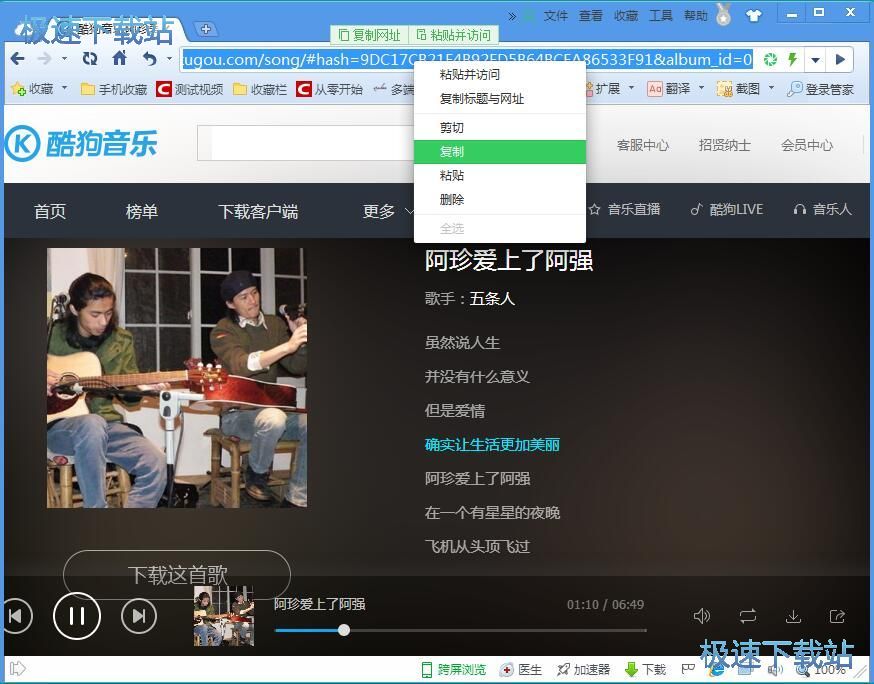The image size is (874, 684).
Task: Expand the 扩展 dropdown arrow
Action: (x=632, y=88)
